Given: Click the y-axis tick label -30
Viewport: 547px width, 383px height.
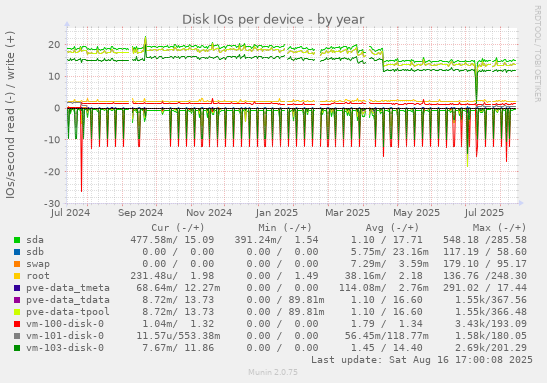Looking at the screenshot, I should click(52, 203).
